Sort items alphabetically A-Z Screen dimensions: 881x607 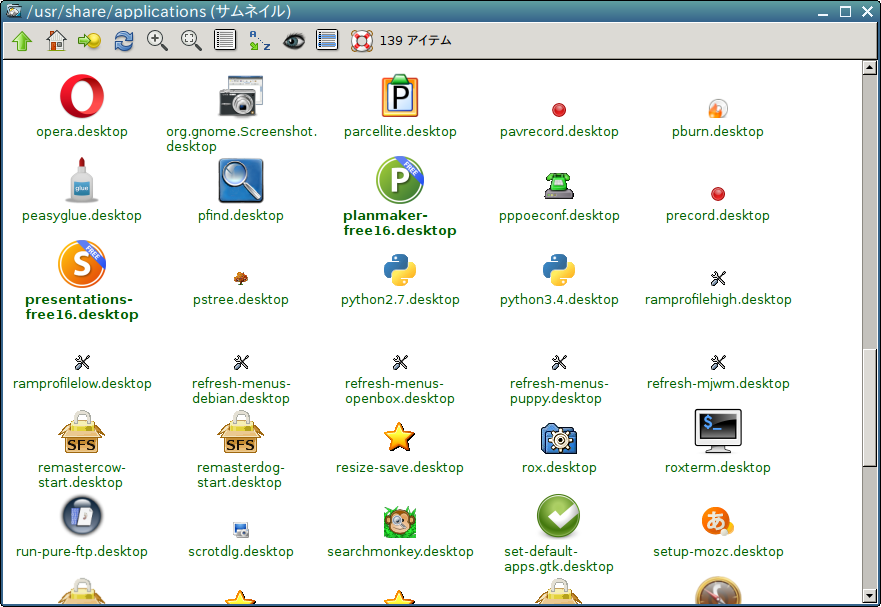(260, 40)
